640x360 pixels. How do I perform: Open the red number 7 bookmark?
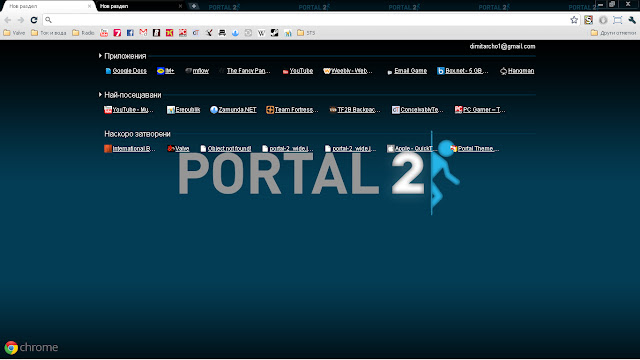tap(117, 33)
